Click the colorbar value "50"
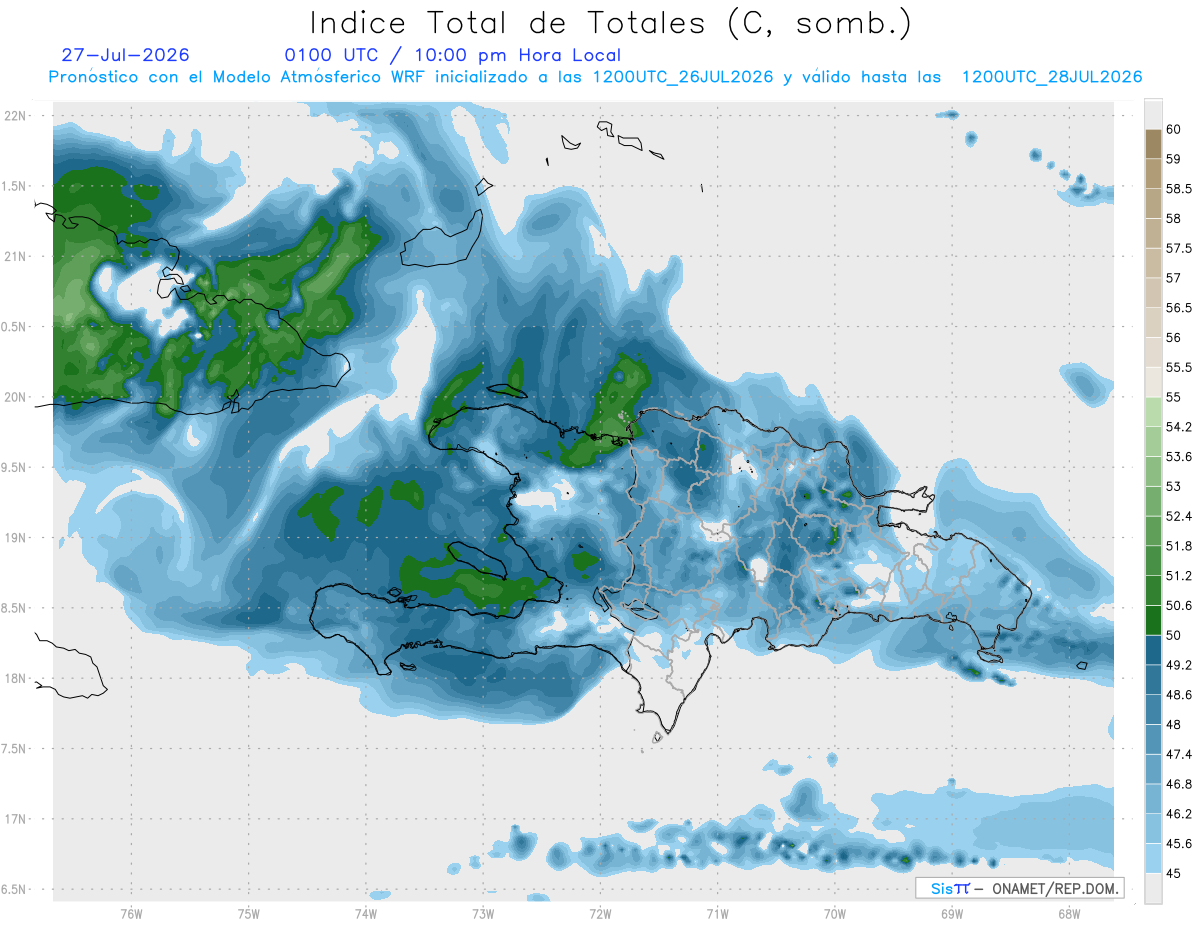 [x=1174, y=636]
